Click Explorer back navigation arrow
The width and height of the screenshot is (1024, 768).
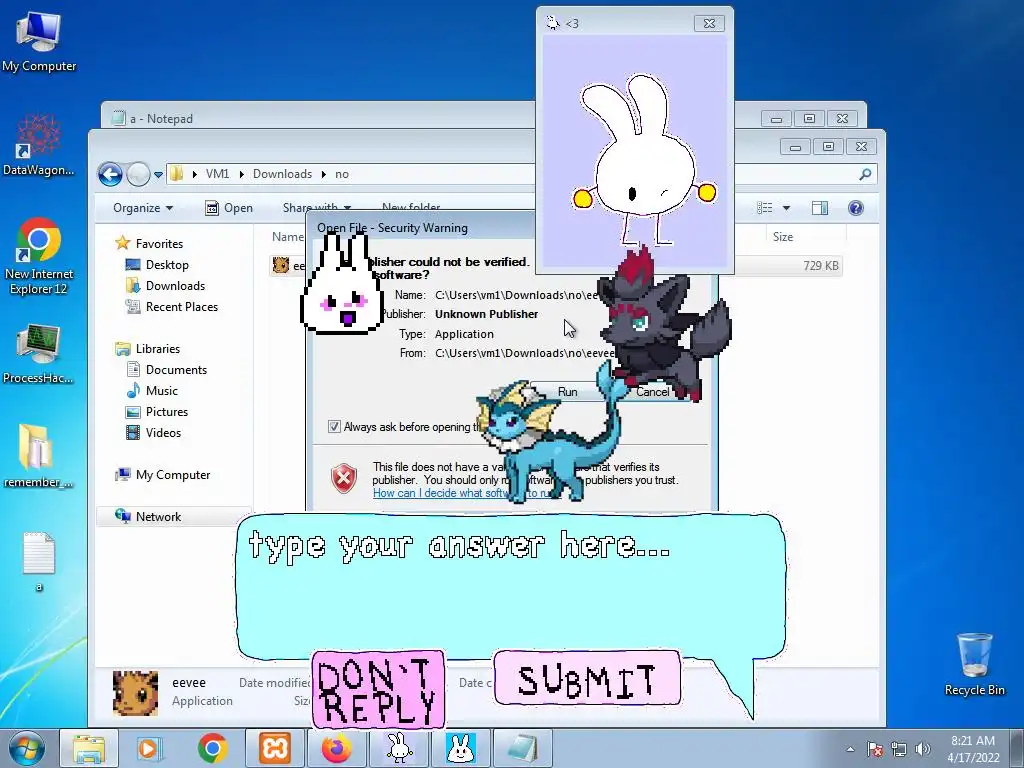110,174
